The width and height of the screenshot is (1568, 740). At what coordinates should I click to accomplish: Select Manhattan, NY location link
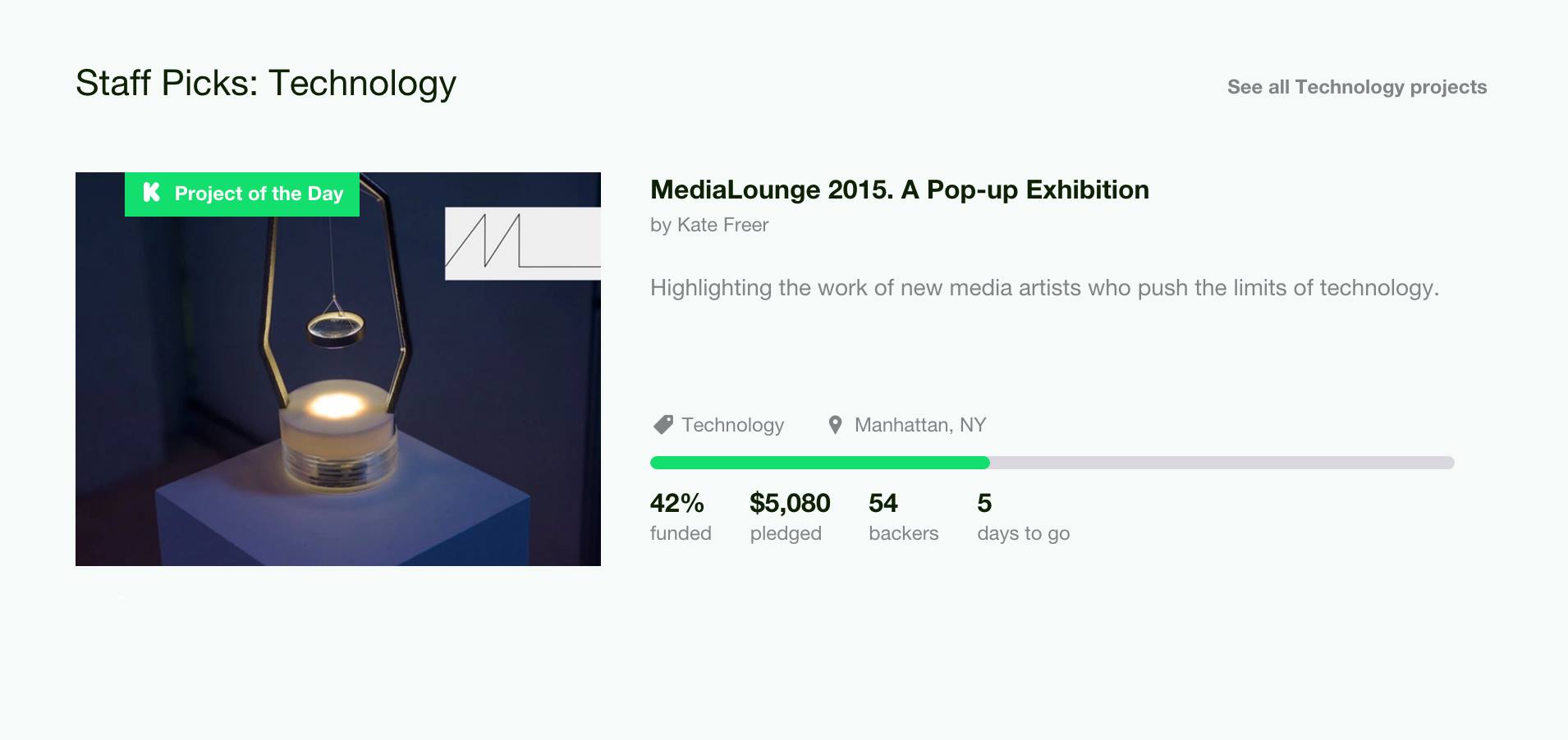[919, 425]
